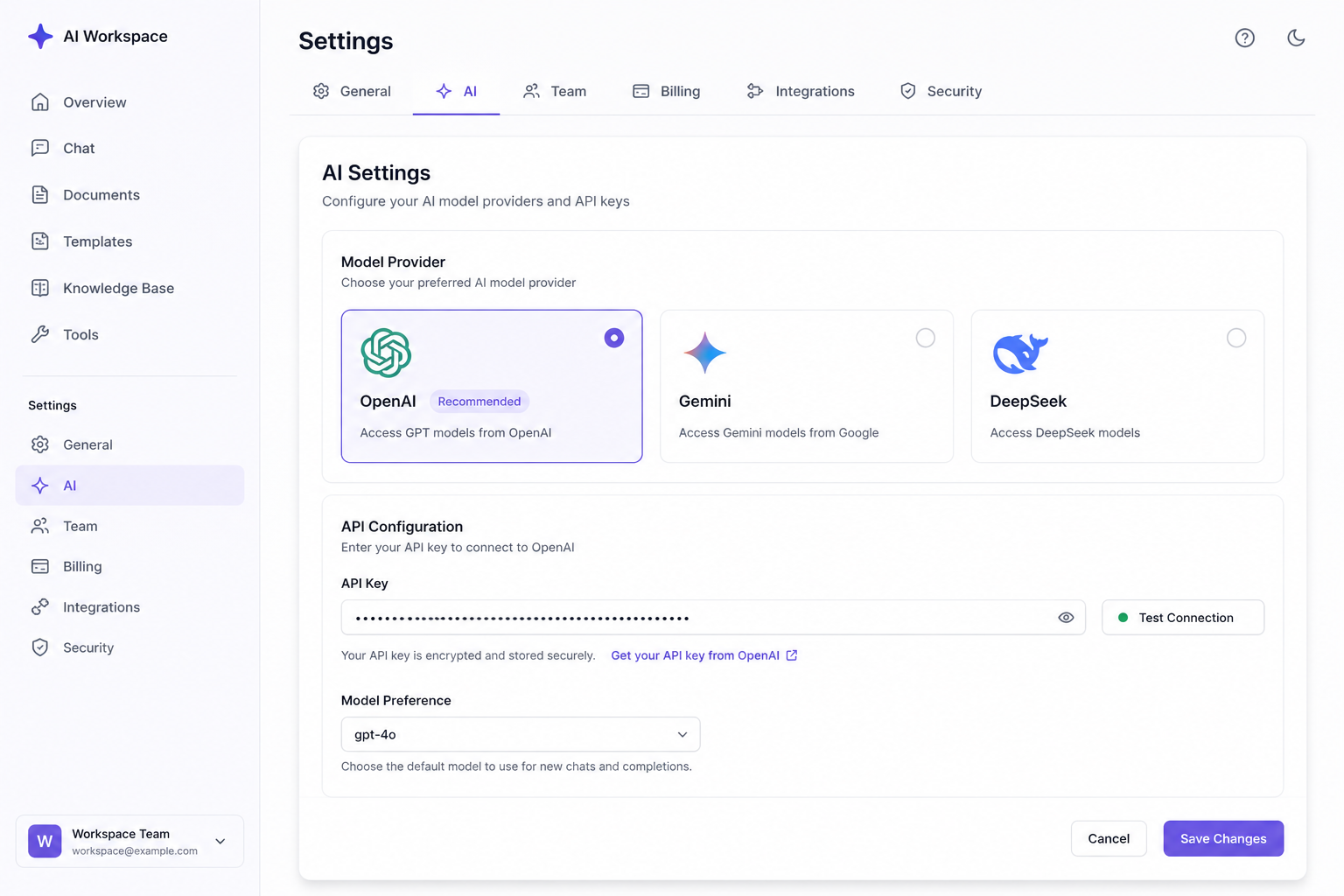This screenshot has width=1344, height=896.
Task: Switch to the General tab at top
Action: point(352,91)
